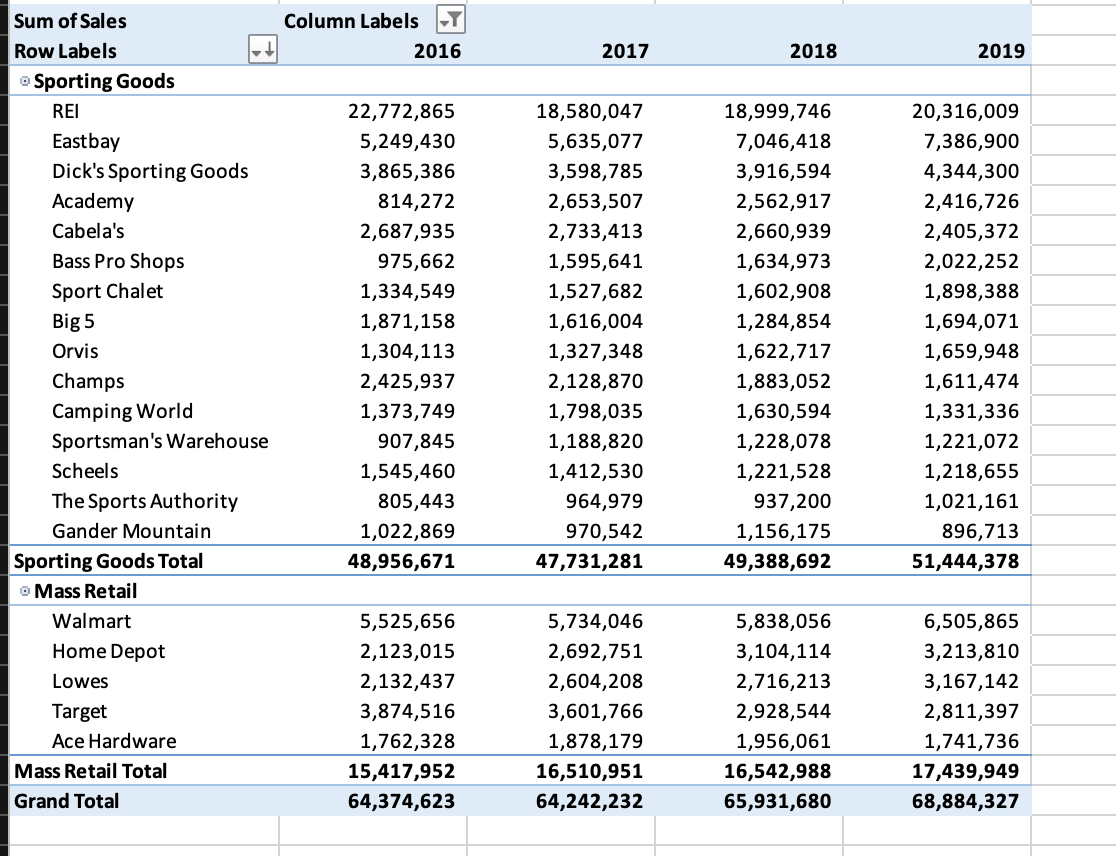This screenshot has height=856, width=1116.
Task: Click Bass Pro Shops 2019 value 2,022,252
Action: click(971, 261)
